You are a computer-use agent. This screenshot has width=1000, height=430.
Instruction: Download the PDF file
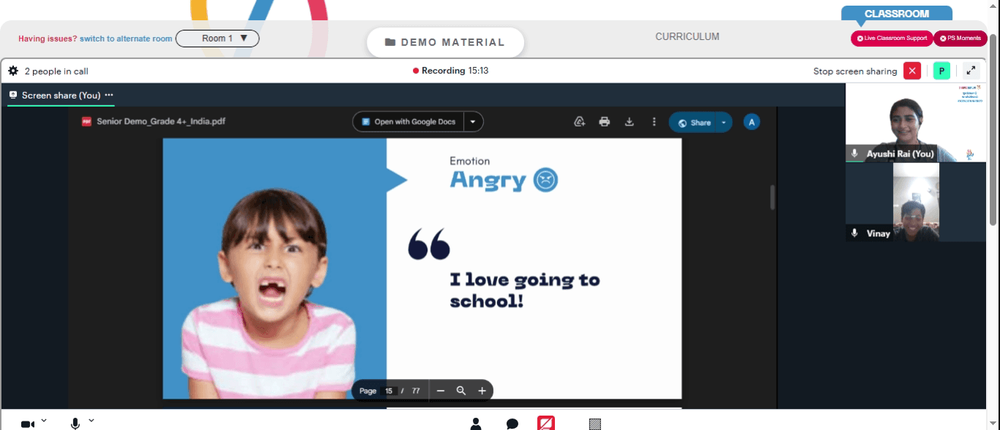coord(629,122)
